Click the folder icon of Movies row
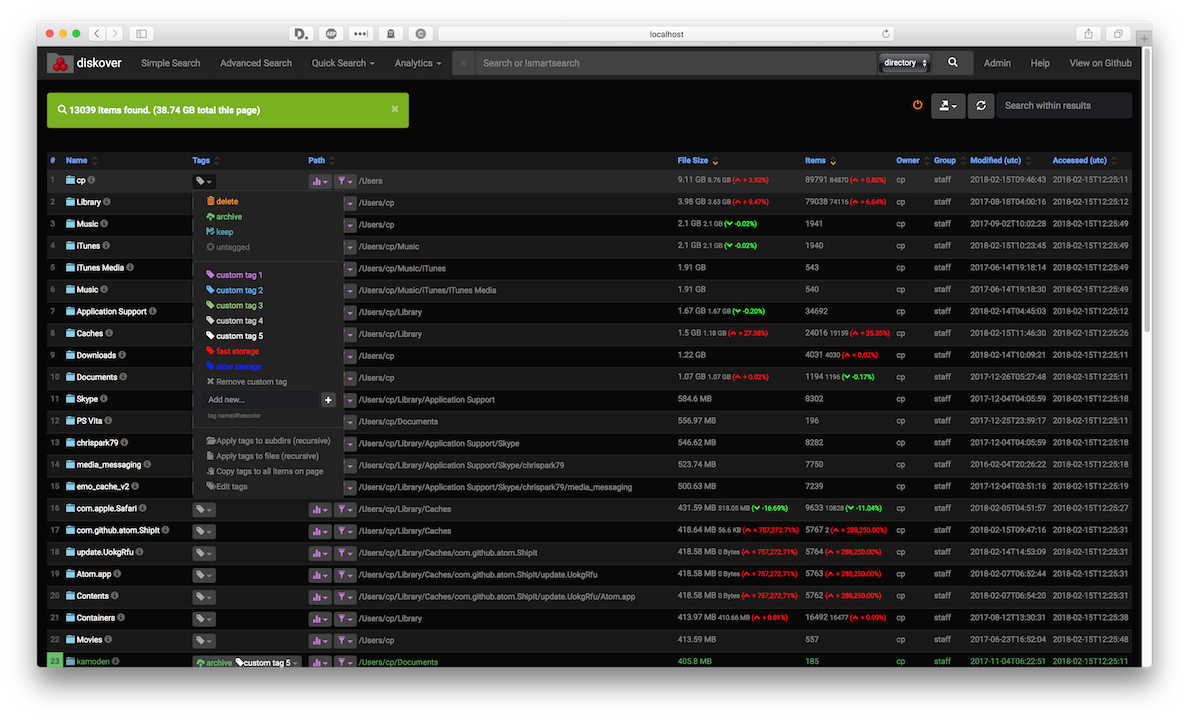This screenshot has width=1189, height=720. point(70,640)
